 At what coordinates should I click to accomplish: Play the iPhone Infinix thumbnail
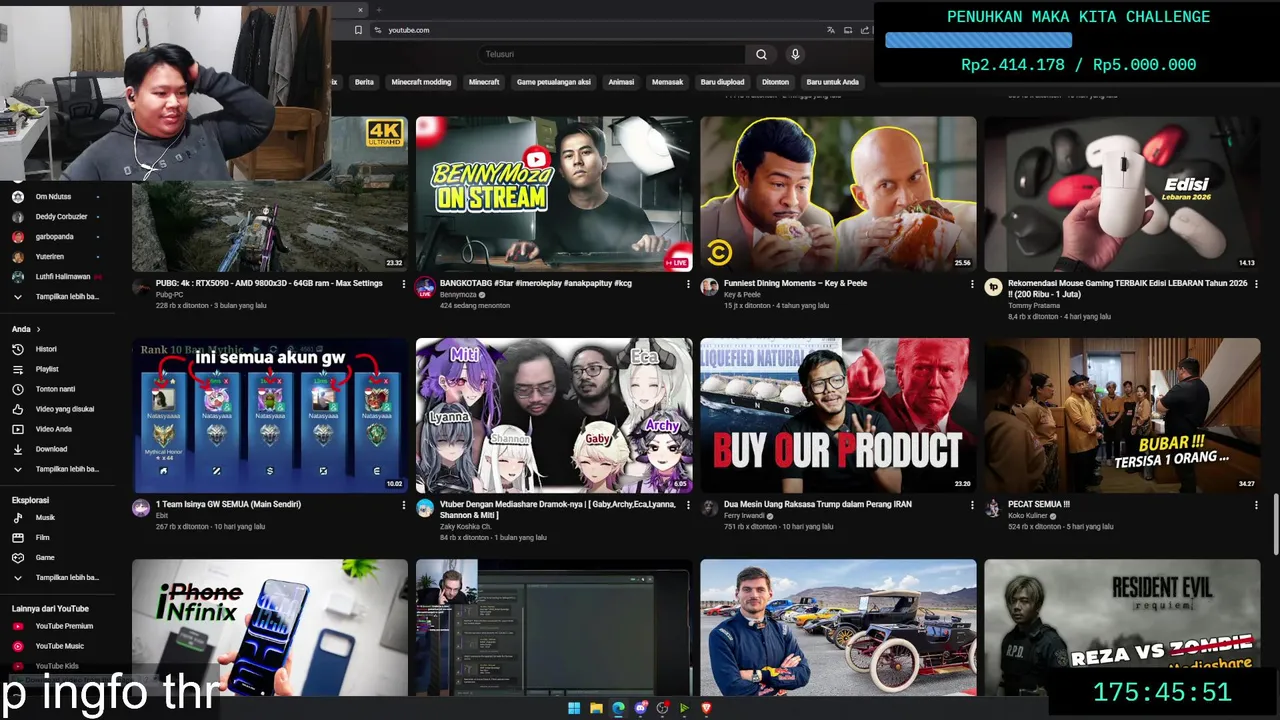[x=270, y=627]
